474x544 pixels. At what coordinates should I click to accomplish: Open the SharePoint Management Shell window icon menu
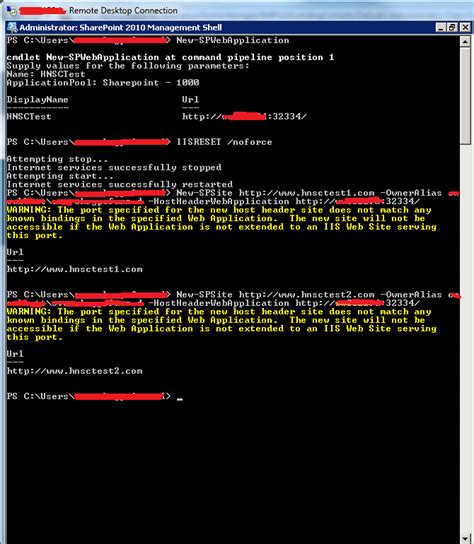[x=12, y=27]
